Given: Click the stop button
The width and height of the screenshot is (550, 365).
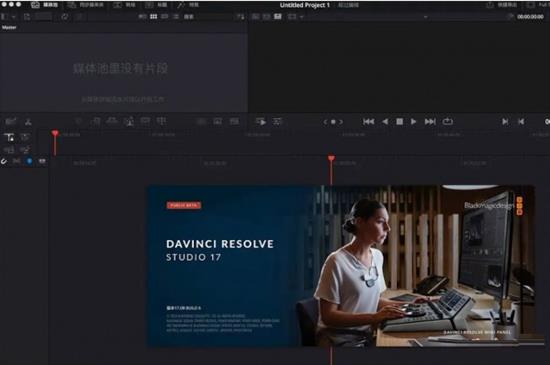Looking at the screenshot, I should [399, 122].
